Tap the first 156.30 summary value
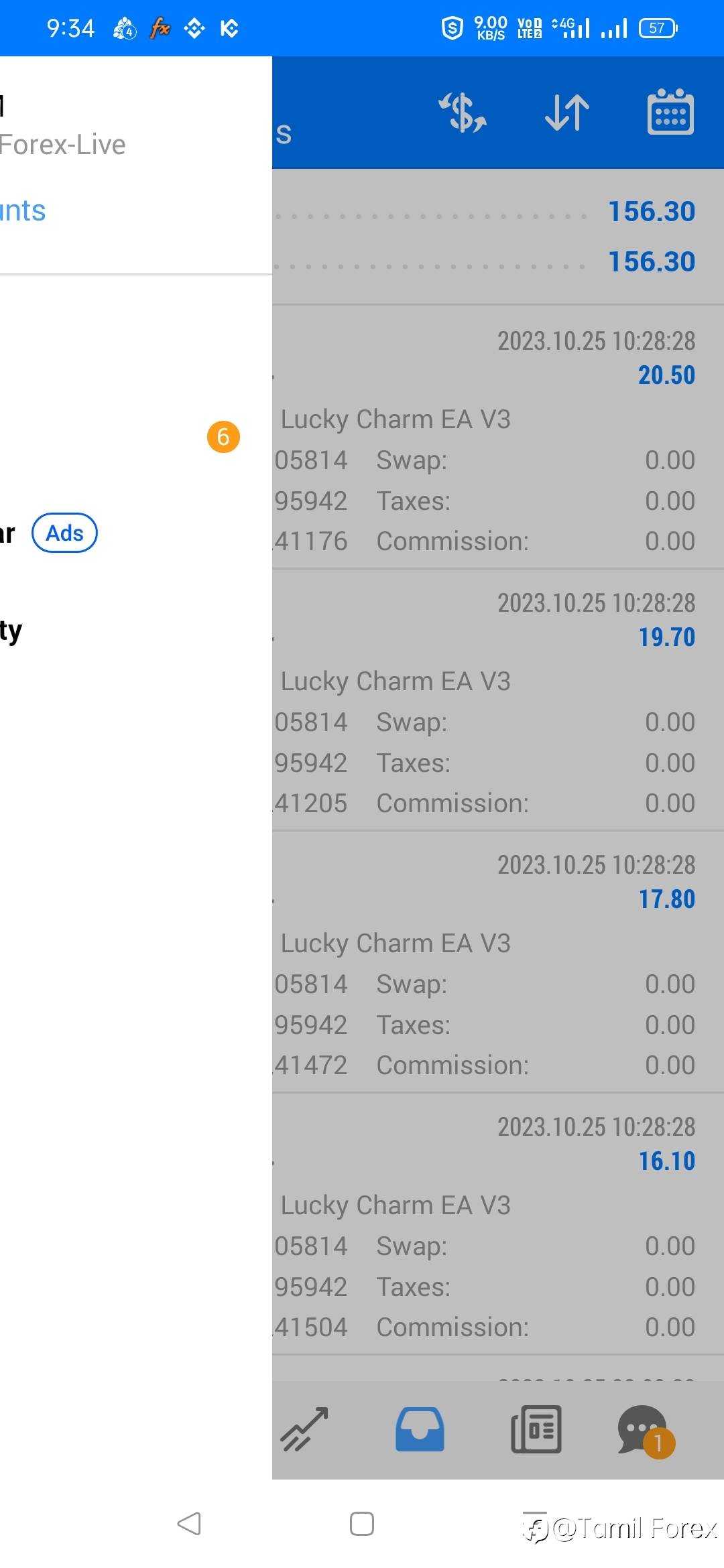This screenshot has width=724, height=1568. tap(651, 212)
